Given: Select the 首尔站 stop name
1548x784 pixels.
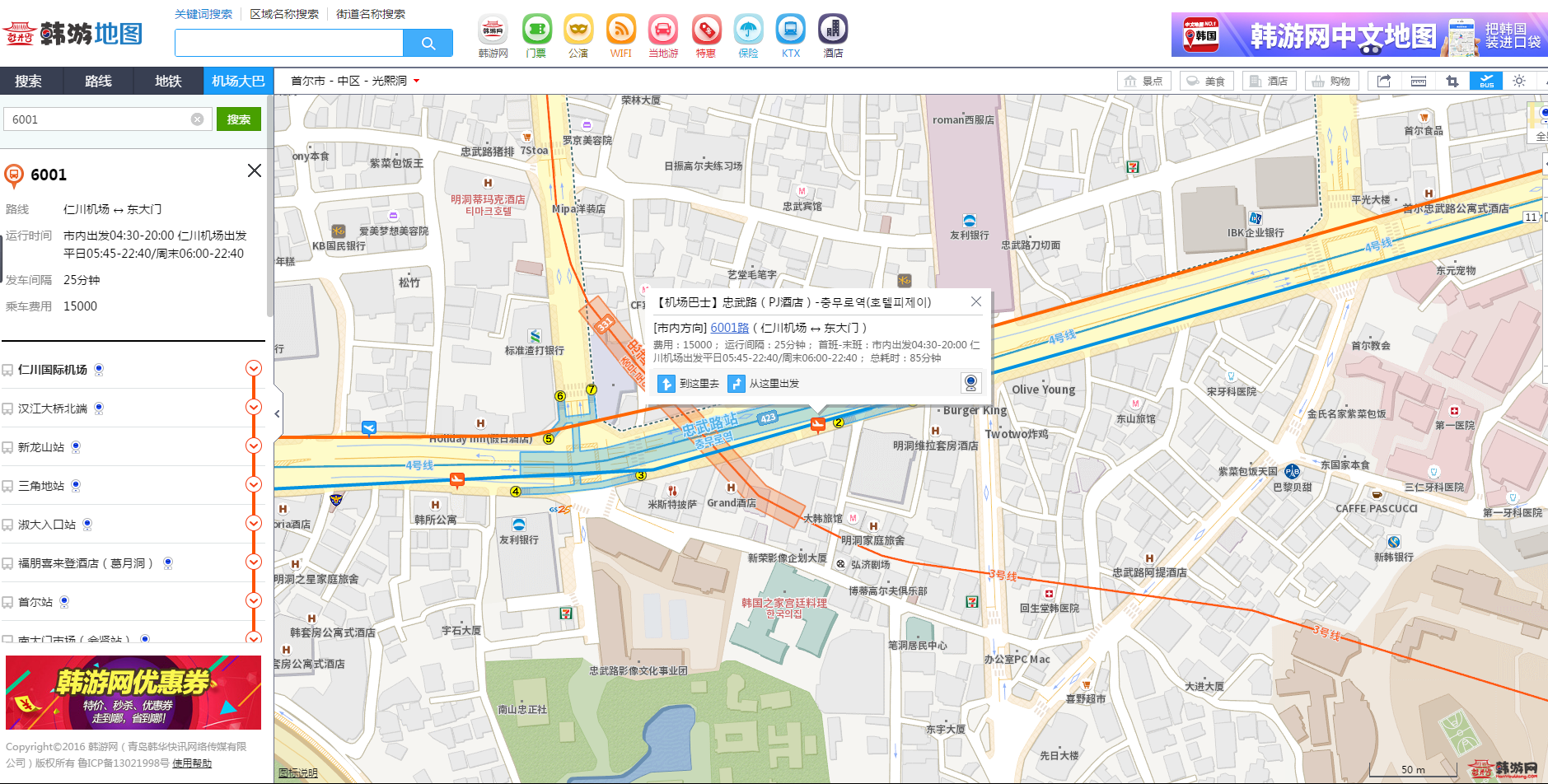Looking at the screenshot, I should pos(35,602).
